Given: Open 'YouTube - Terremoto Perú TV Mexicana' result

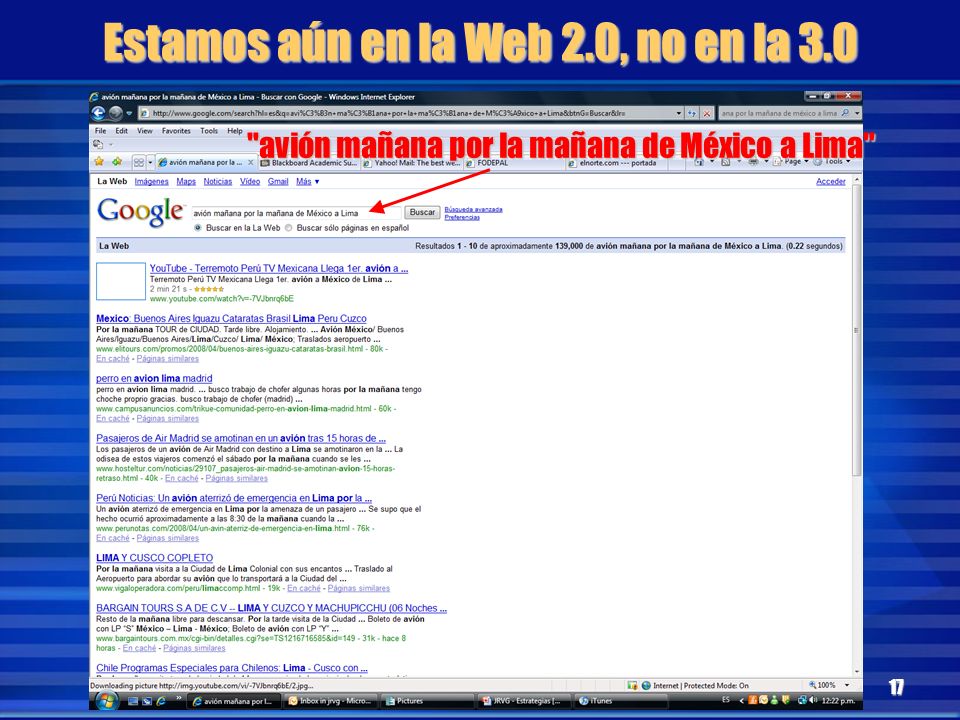Looking at the screenshot, I should (279, 268).
